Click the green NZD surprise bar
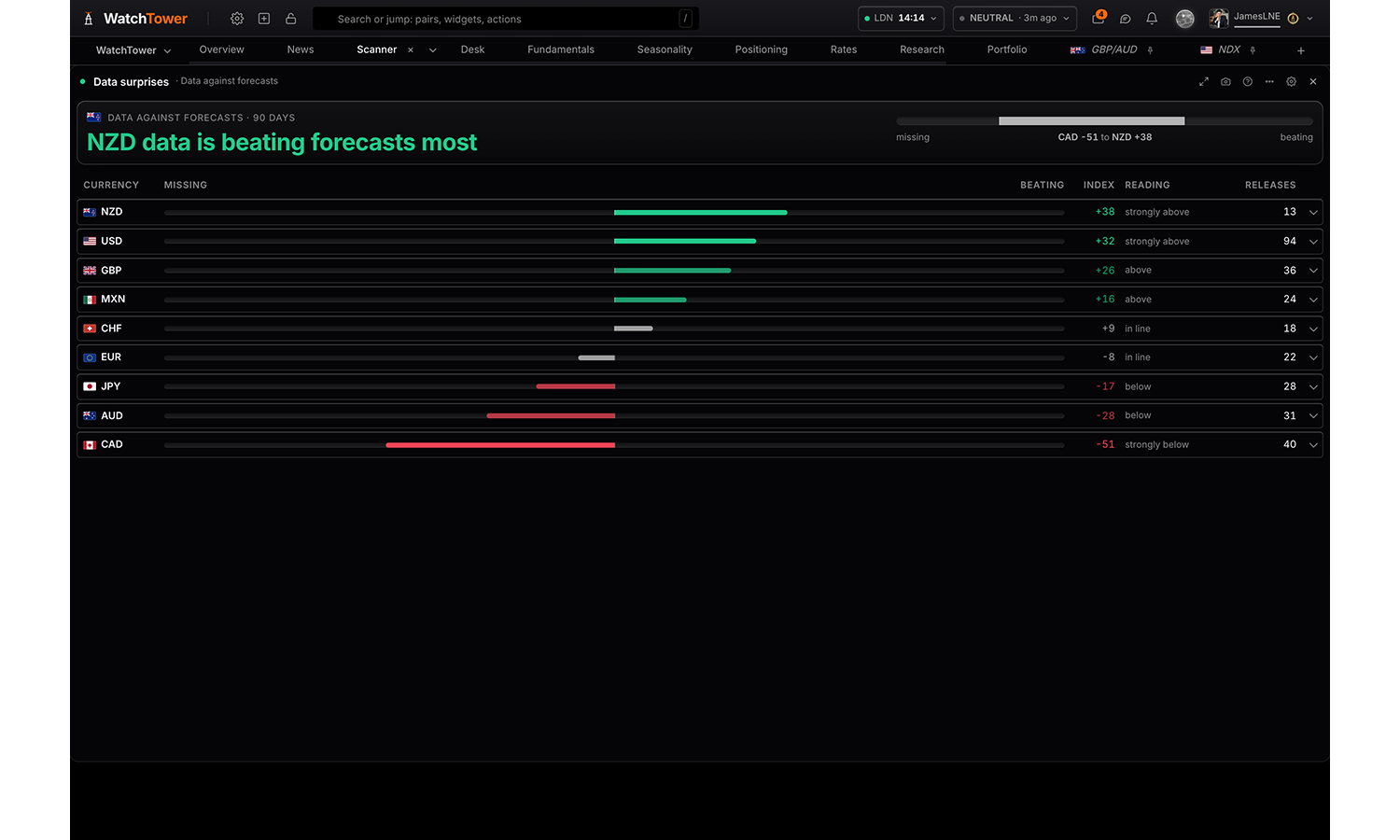The image size is (1400, 840). (700, 213)
